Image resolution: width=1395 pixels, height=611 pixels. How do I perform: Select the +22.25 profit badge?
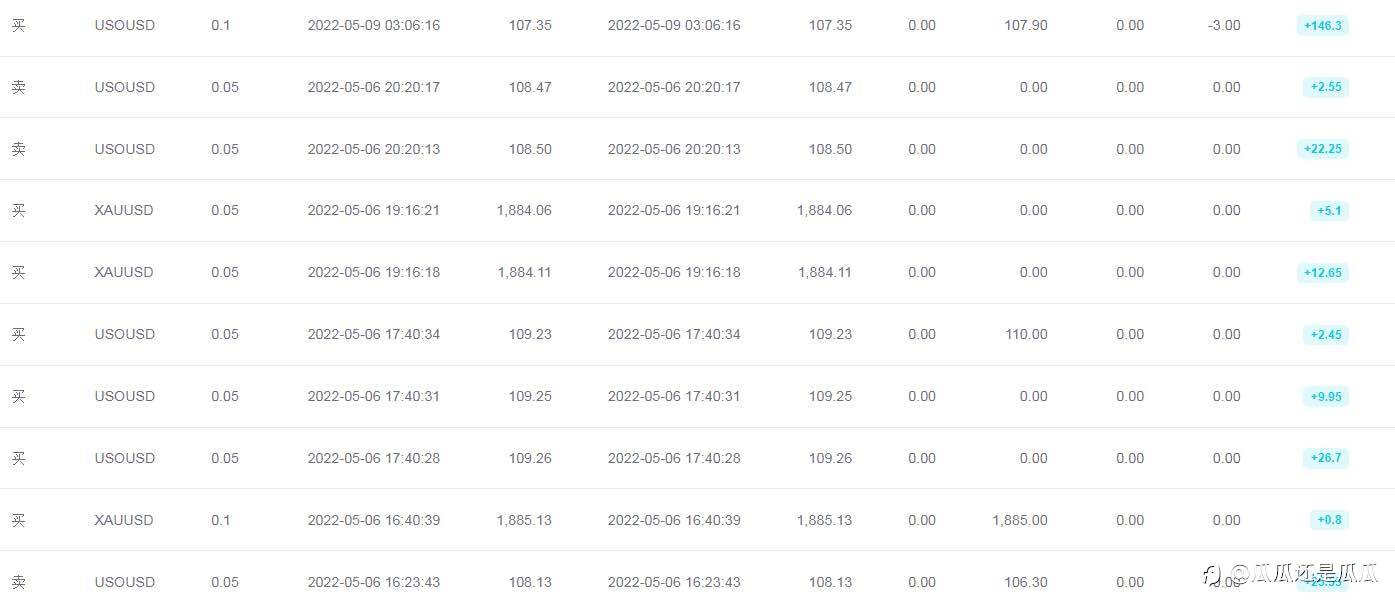click(x=1322, y=149)
